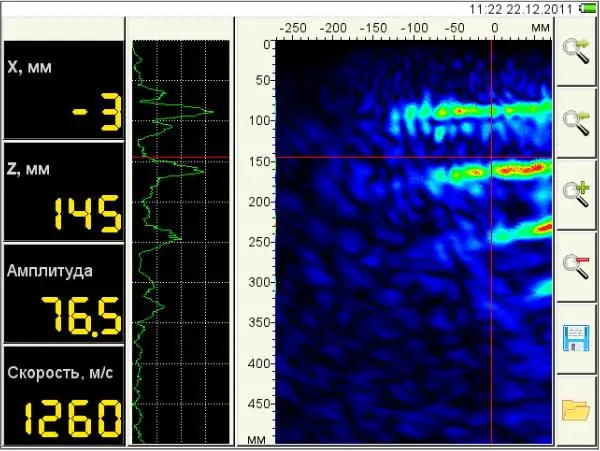Click the -100 mark on horizontal axis
Screen dimensions: 600x451
[414, 28]
